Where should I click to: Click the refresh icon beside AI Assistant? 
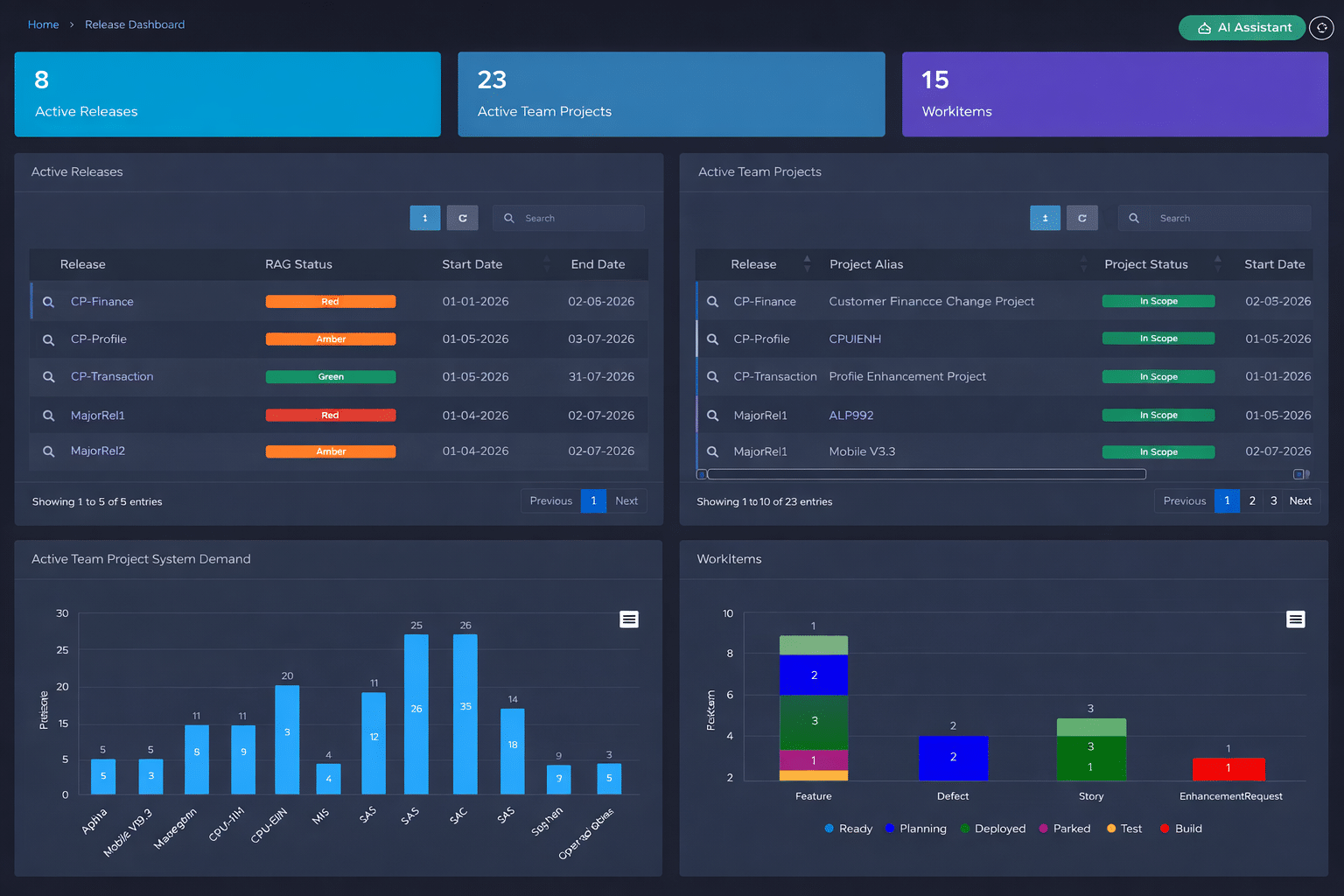coord(1321,28)
